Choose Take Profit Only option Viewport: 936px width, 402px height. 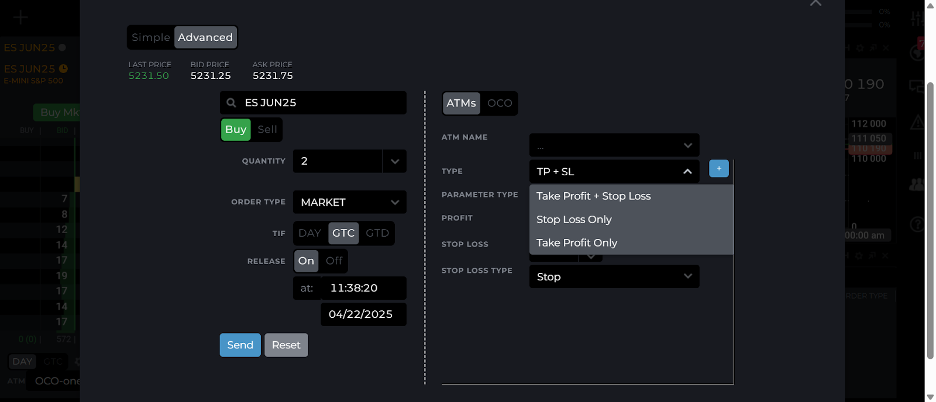point(631,243)
